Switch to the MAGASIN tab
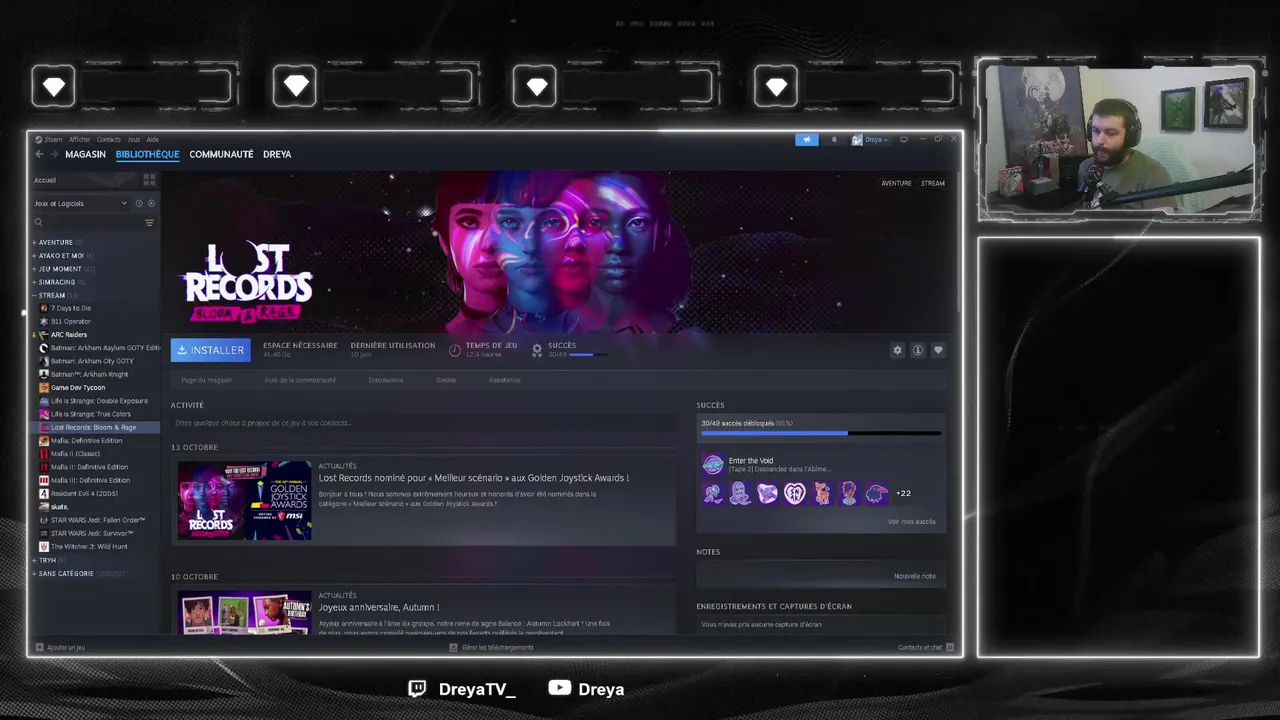Screen dimensions: 1280x720 coord(85,154)
